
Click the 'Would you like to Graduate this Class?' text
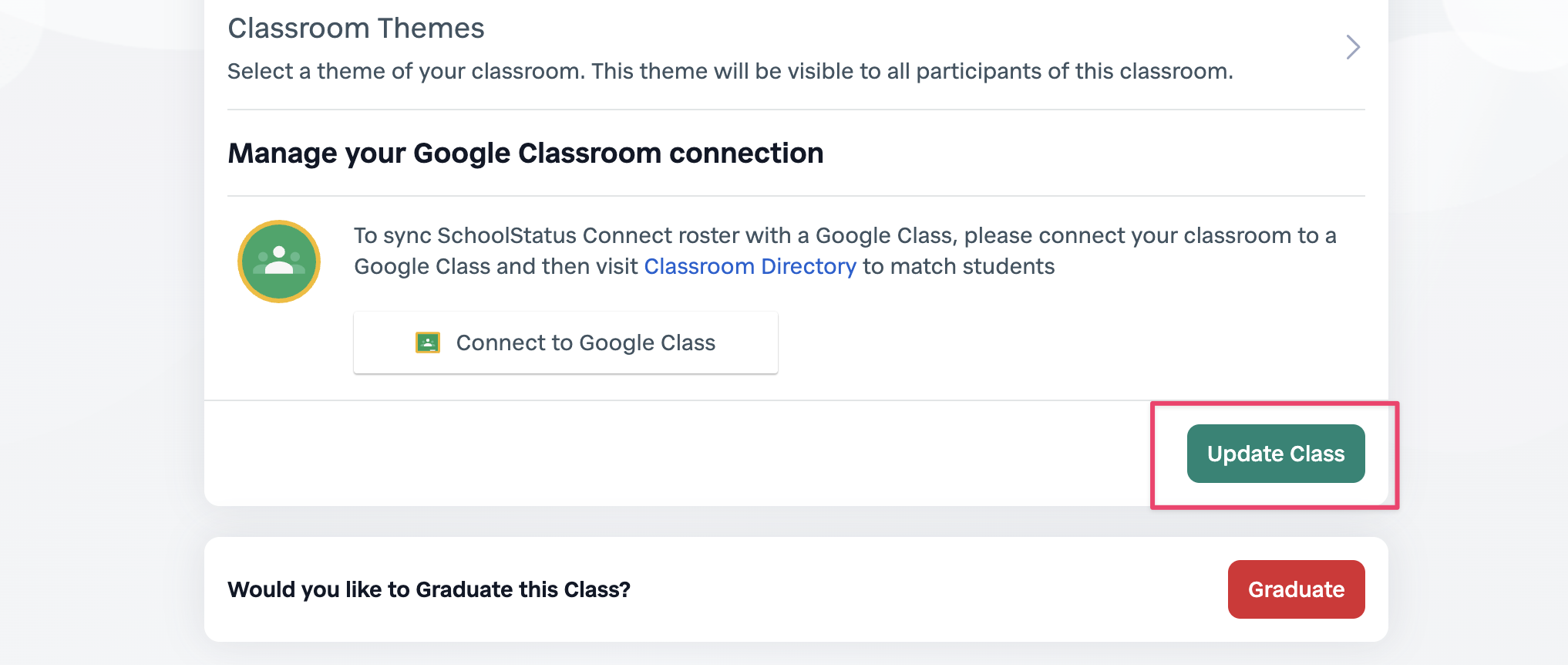coord(429,589)
